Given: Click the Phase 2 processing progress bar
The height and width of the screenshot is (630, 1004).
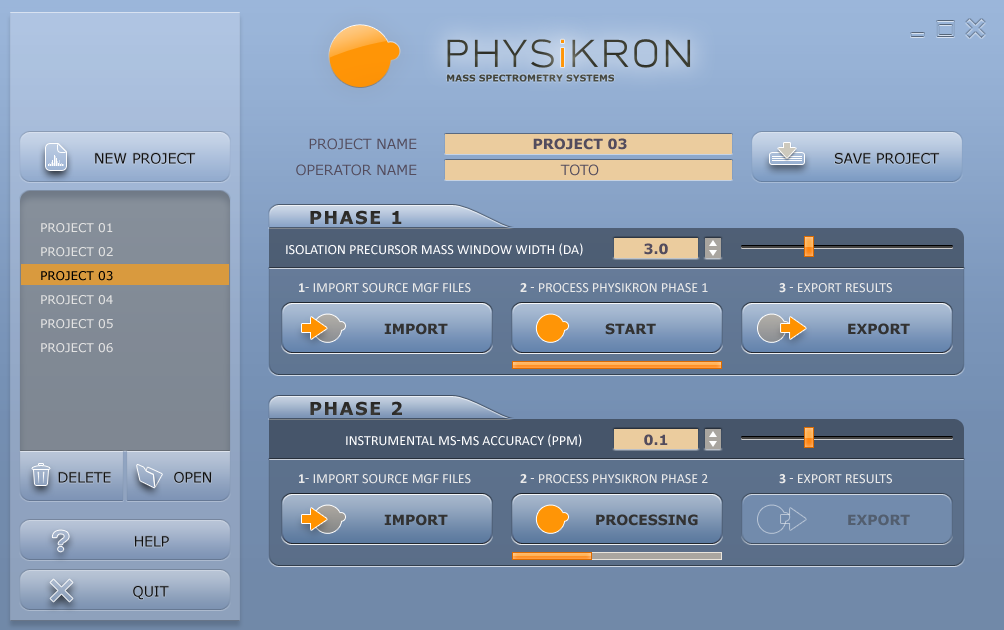Looking at the screenshot, I should 617,556.
